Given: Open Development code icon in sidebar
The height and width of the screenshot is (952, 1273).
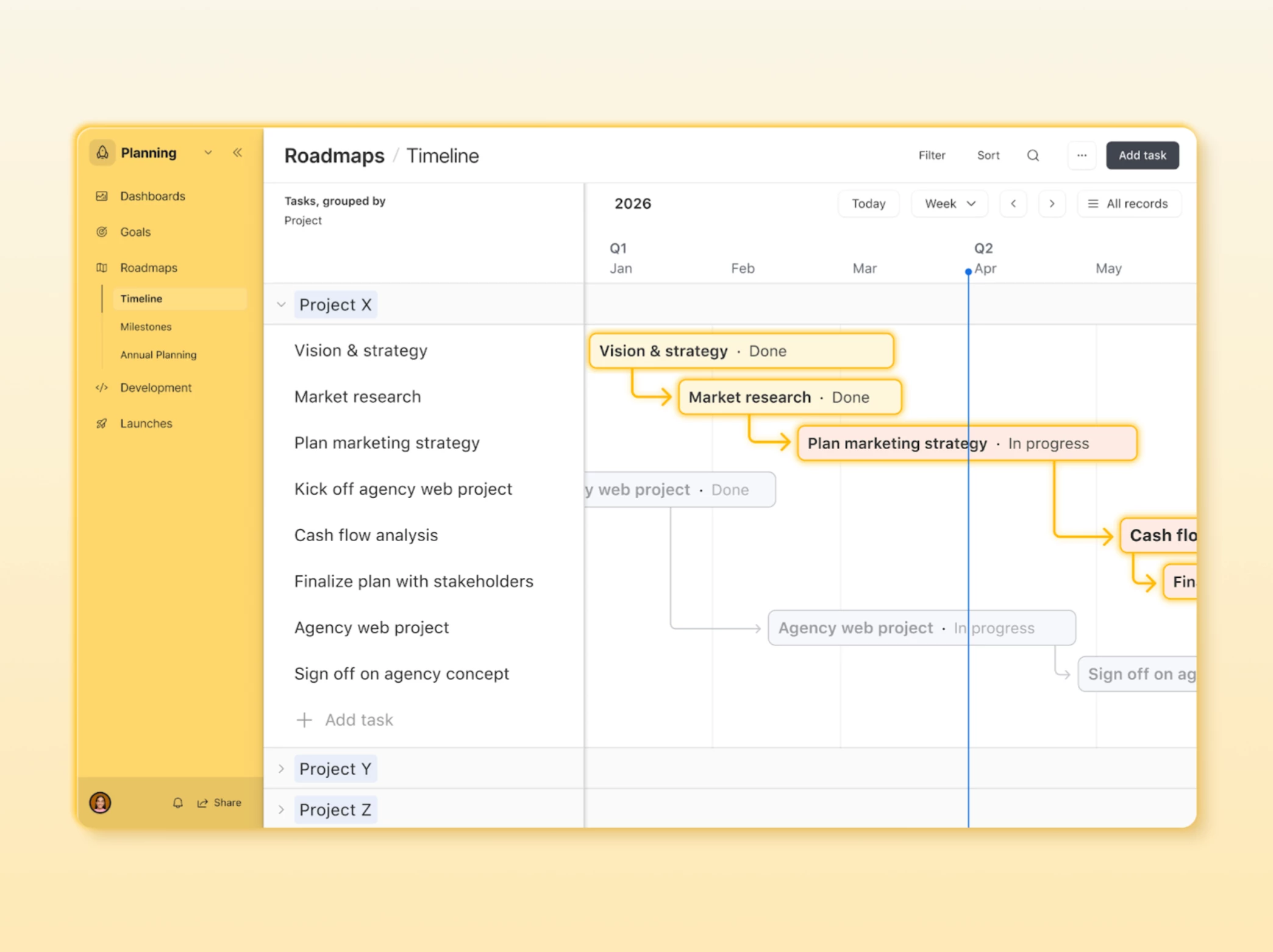Looking at the screenshot, I should [x=102, y=388].
